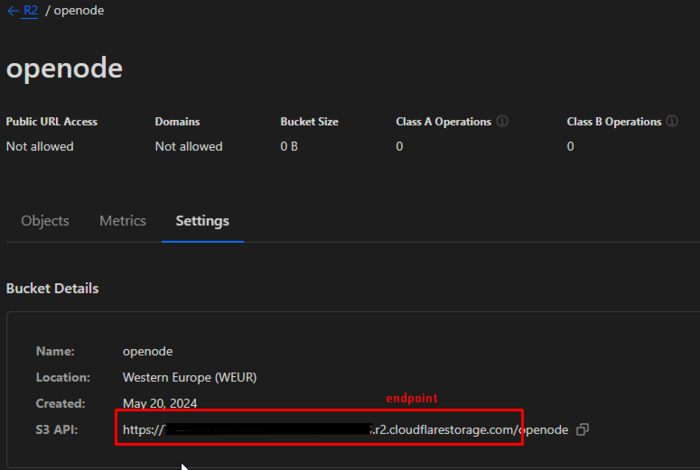Click the Bucket Details heading
Viewport: 700px width, 470px height.
(x=52, y=288)
